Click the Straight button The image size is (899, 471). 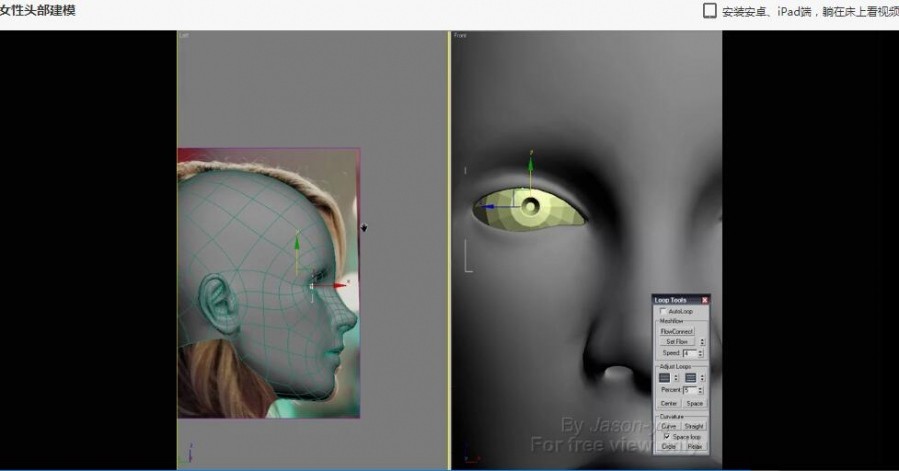[x=694, y=426]
